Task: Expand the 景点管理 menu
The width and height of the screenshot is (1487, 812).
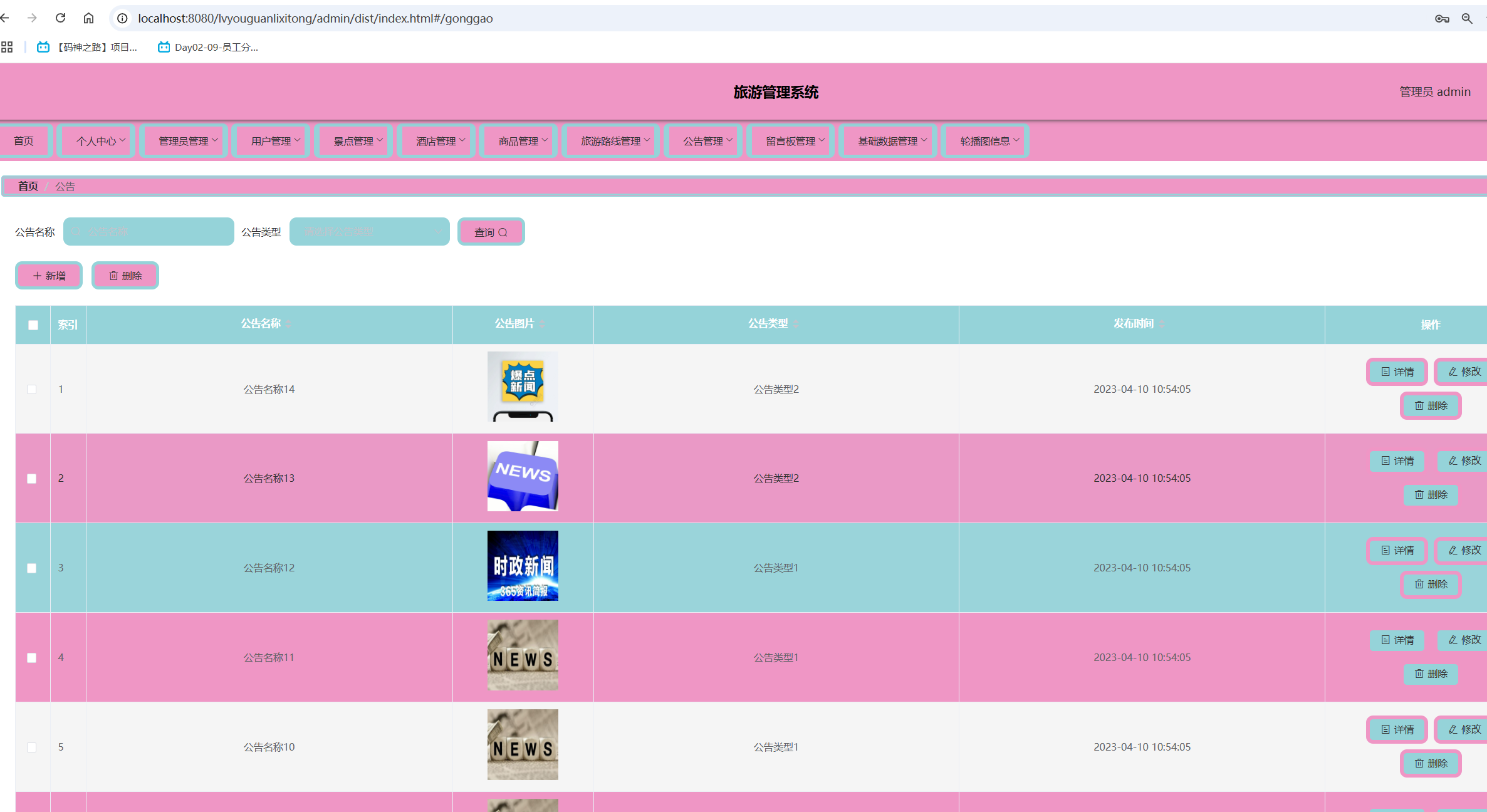Action: tap(357, 141)
